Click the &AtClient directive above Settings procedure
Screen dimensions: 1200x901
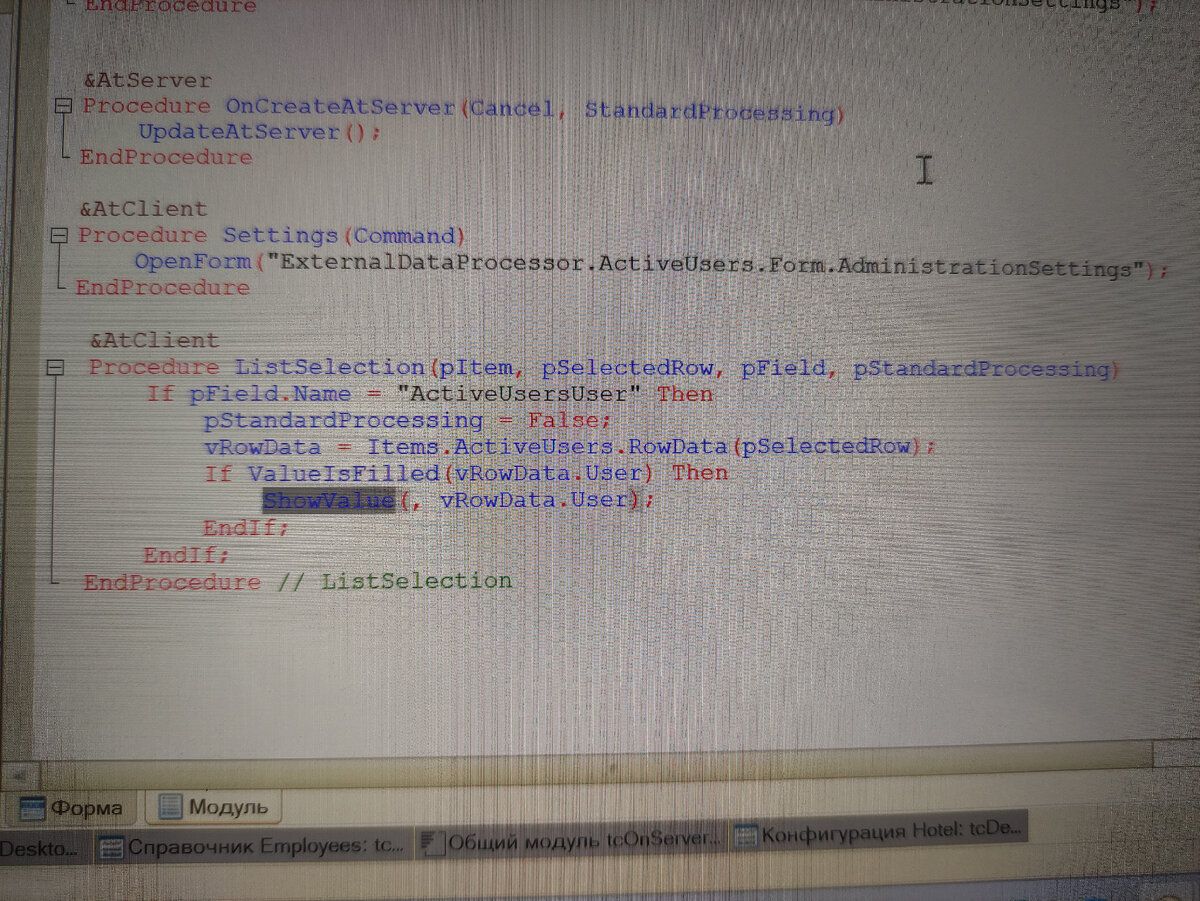tap(144, 209)
